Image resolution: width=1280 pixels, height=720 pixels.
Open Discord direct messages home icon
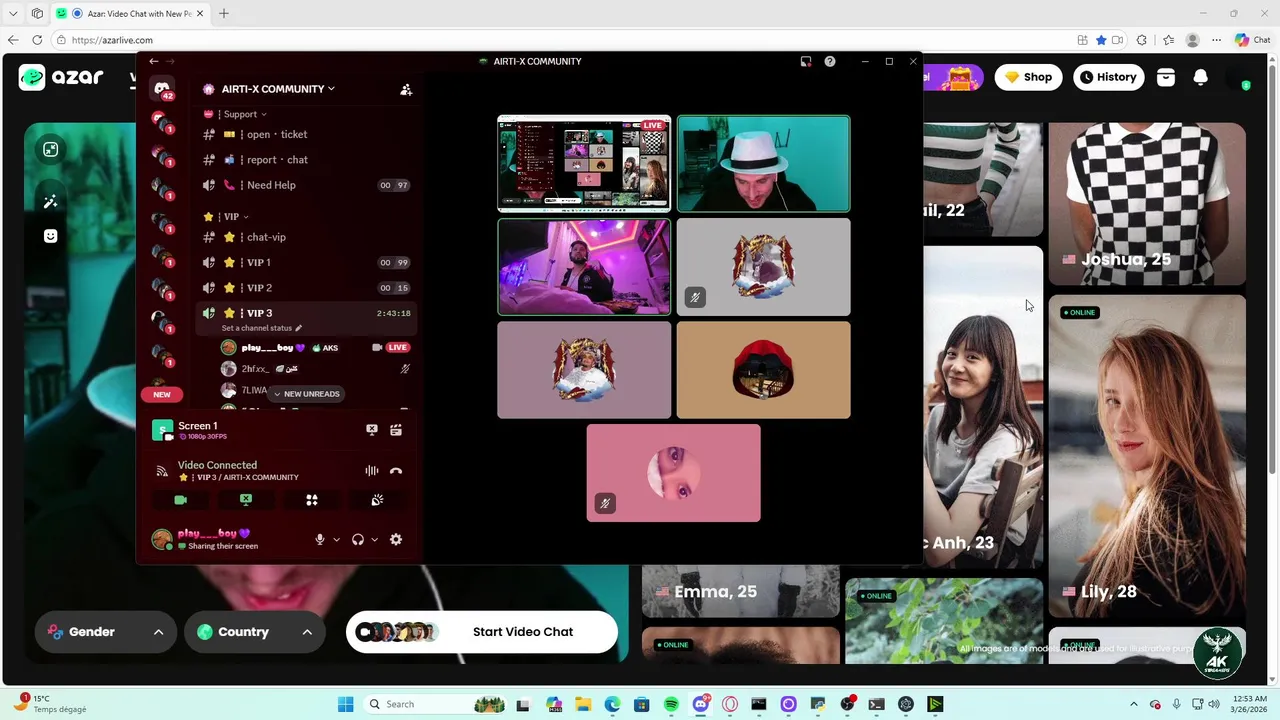162,88
